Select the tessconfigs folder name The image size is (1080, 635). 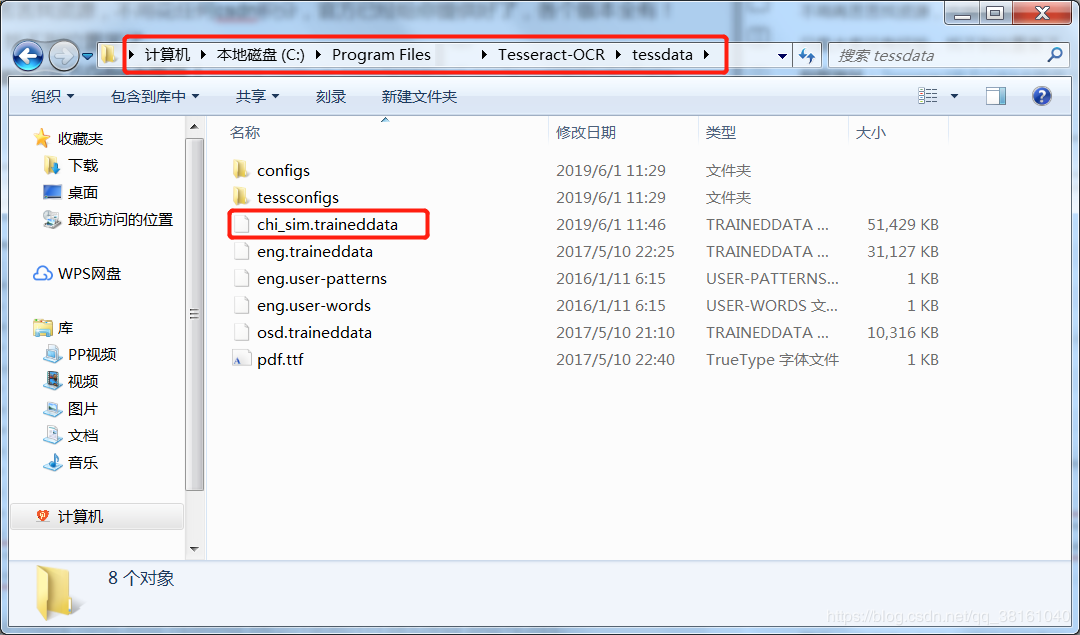click(x=298, y=198)
